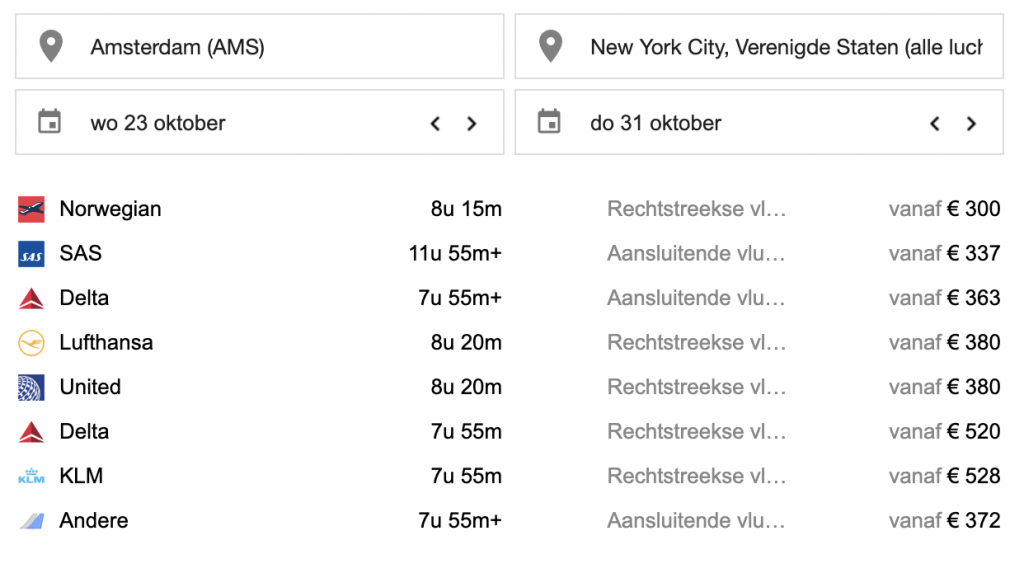Click the Norwegian airline logo icon
The image size is (1024, 564).
coord(31,209)
